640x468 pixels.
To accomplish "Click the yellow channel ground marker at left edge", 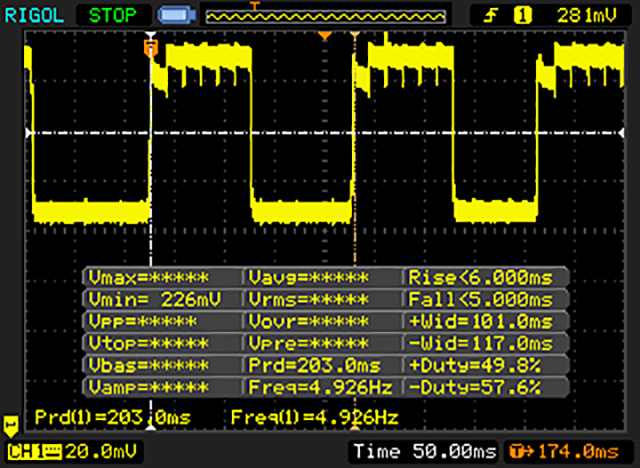I will coord(10,425).
